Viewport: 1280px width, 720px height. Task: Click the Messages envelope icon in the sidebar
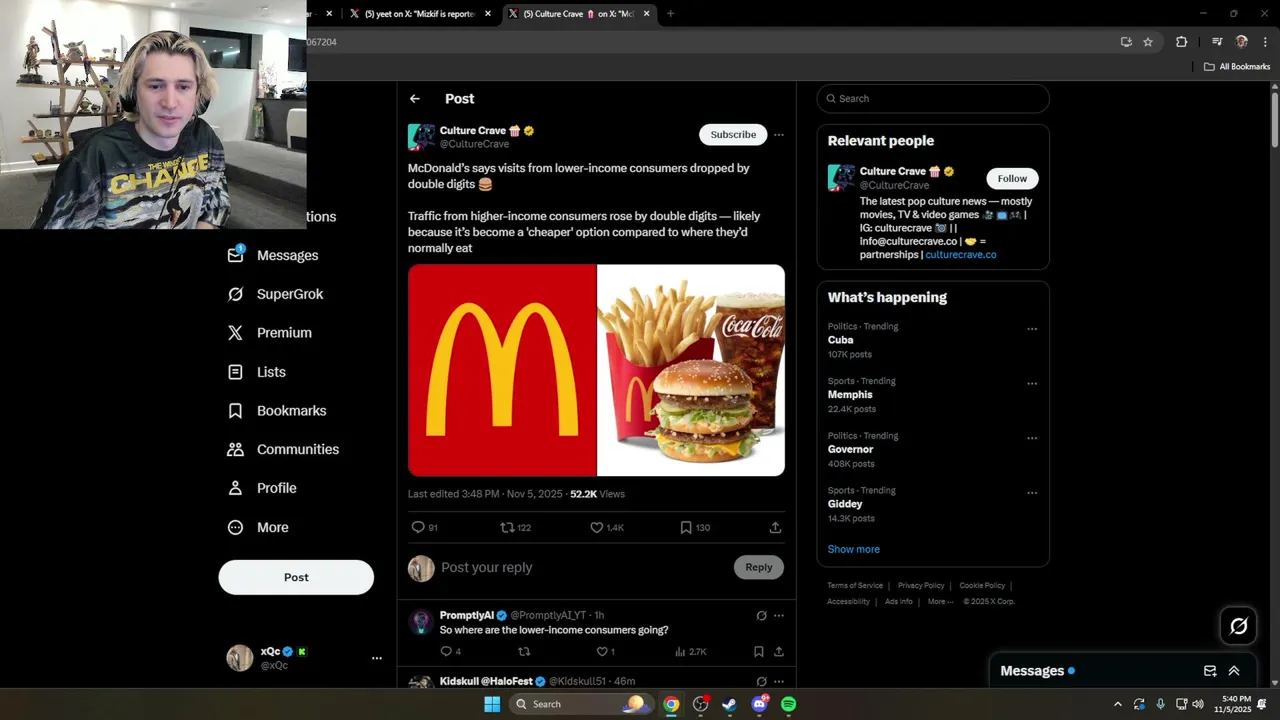click(235, 255)
